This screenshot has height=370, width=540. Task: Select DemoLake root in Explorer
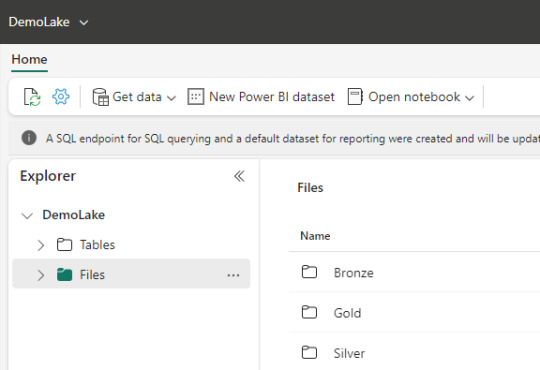pyautogui.click(x=74, y=215)
